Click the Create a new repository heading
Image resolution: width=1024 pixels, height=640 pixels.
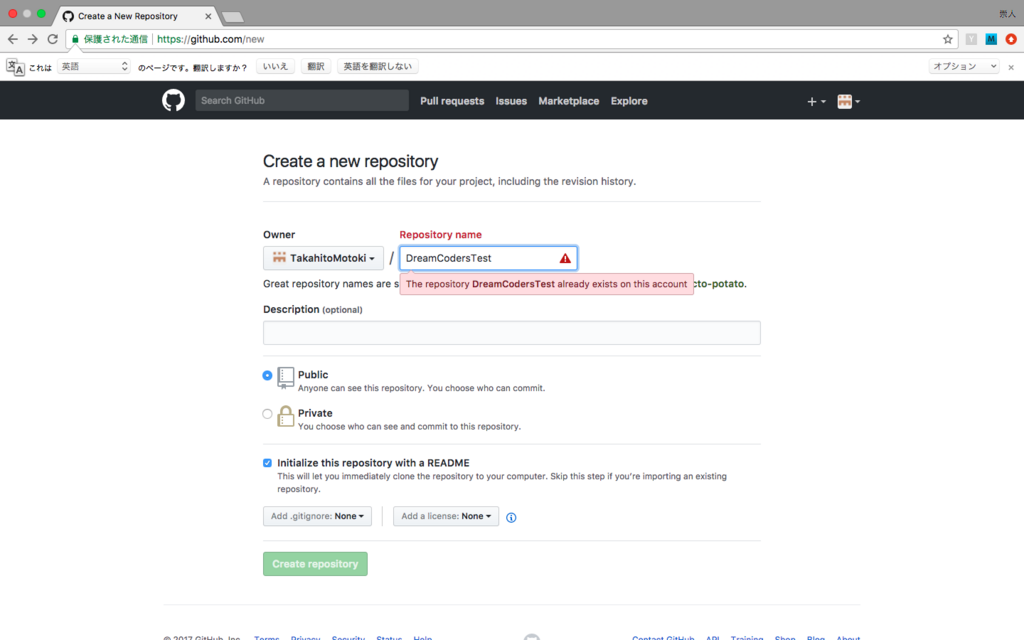(x=351, y=161)
